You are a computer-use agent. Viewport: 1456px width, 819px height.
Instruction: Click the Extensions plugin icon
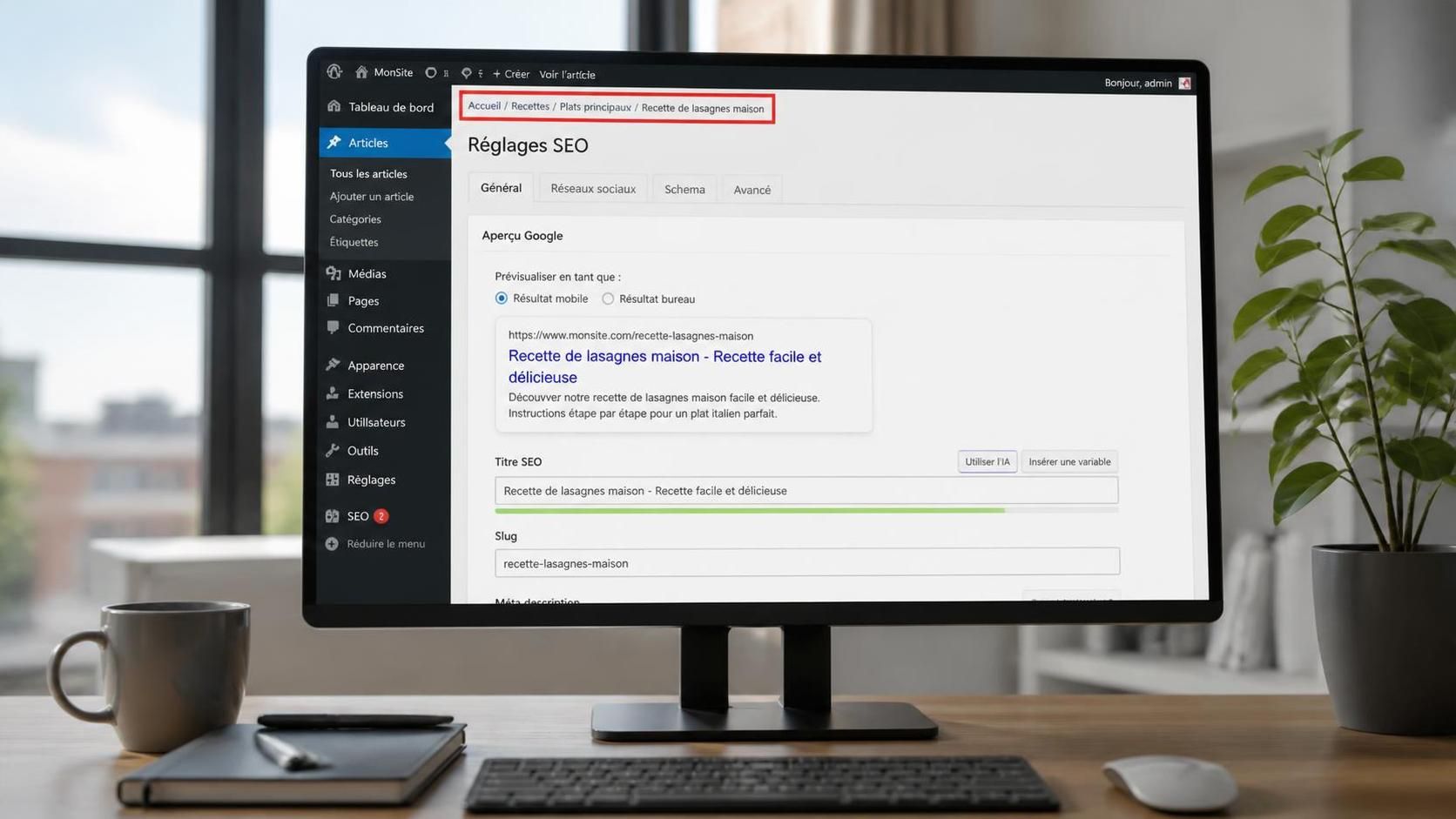[x=333, y=393]
